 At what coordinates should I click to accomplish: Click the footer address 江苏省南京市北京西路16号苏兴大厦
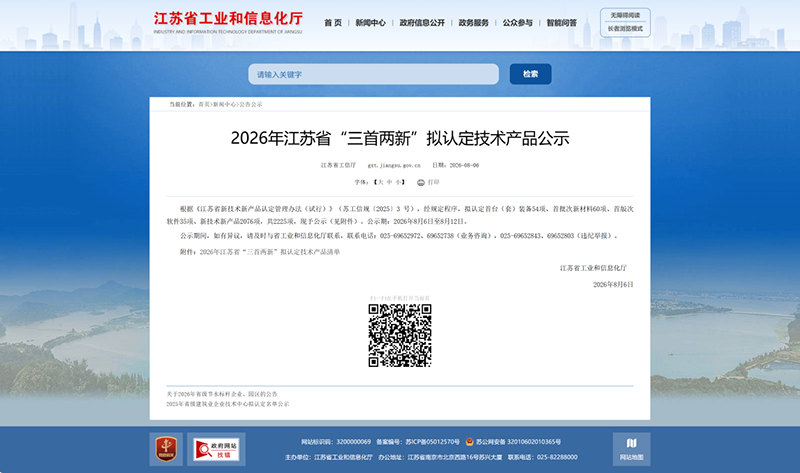point(455,457)
